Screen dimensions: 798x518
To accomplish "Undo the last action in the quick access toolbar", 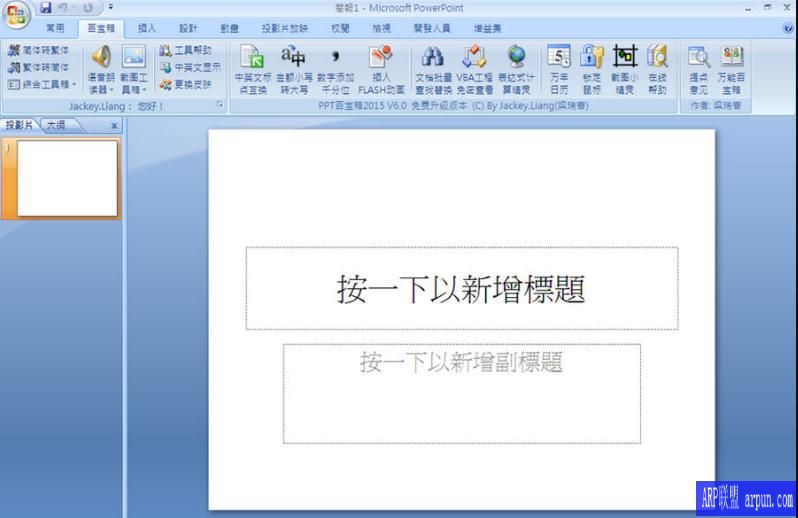I will coord(63,8).
